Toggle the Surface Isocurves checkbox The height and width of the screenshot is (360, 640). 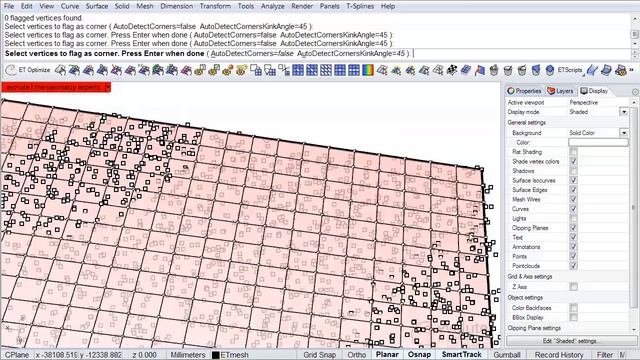pos(573,180)
